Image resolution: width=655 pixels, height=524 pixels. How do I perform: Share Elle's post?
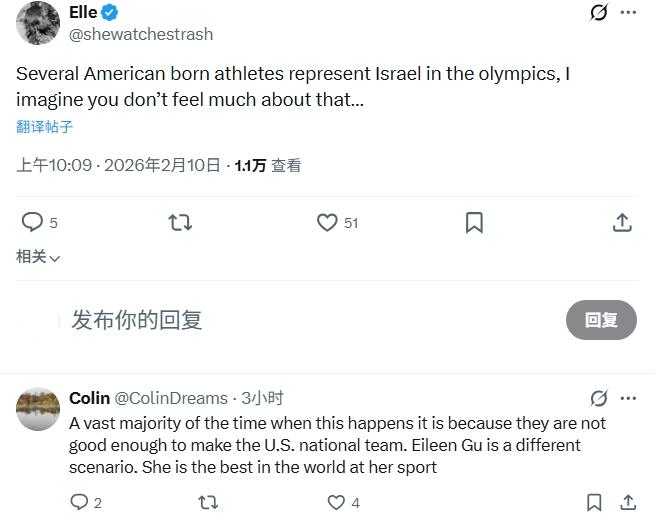point(621,222)
